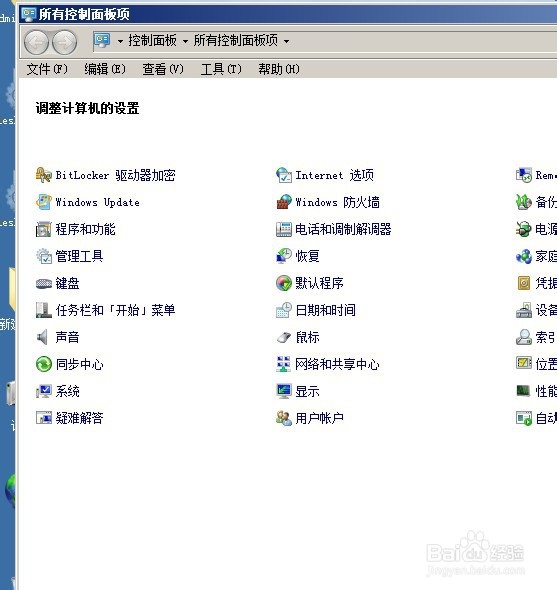This screenshot has width=557, height=590.
Task: Open the 工具(T) menu
Action: [221, 69]
